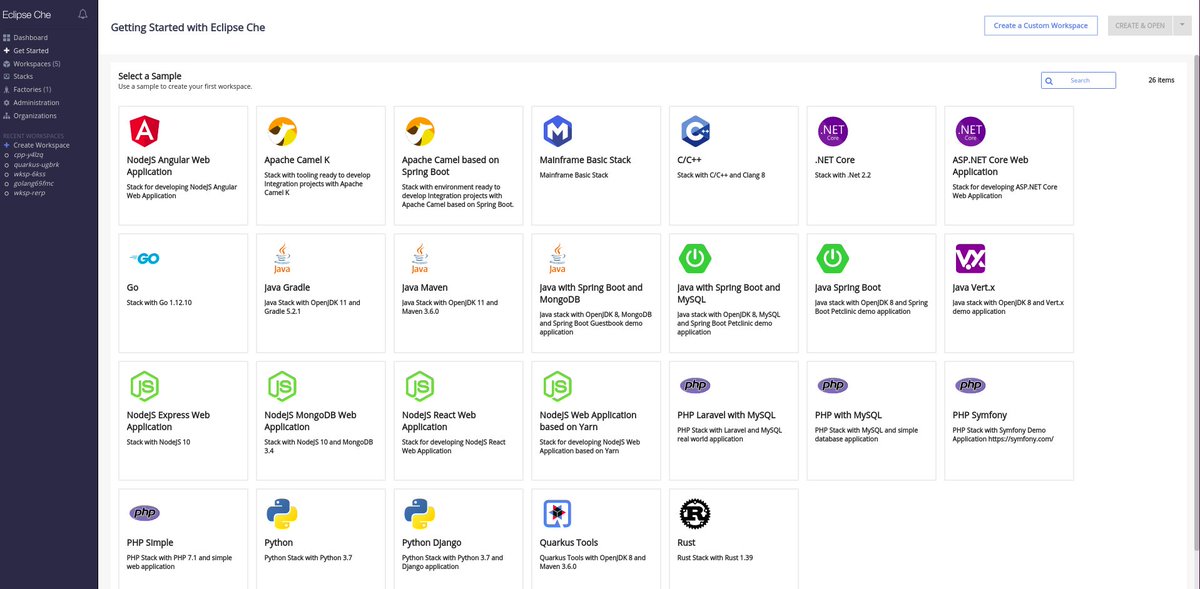The height and width of the screenshot is (589, 1200).
Task: Click the Mainframe Basic Stack logo
Action: point(557,131)
